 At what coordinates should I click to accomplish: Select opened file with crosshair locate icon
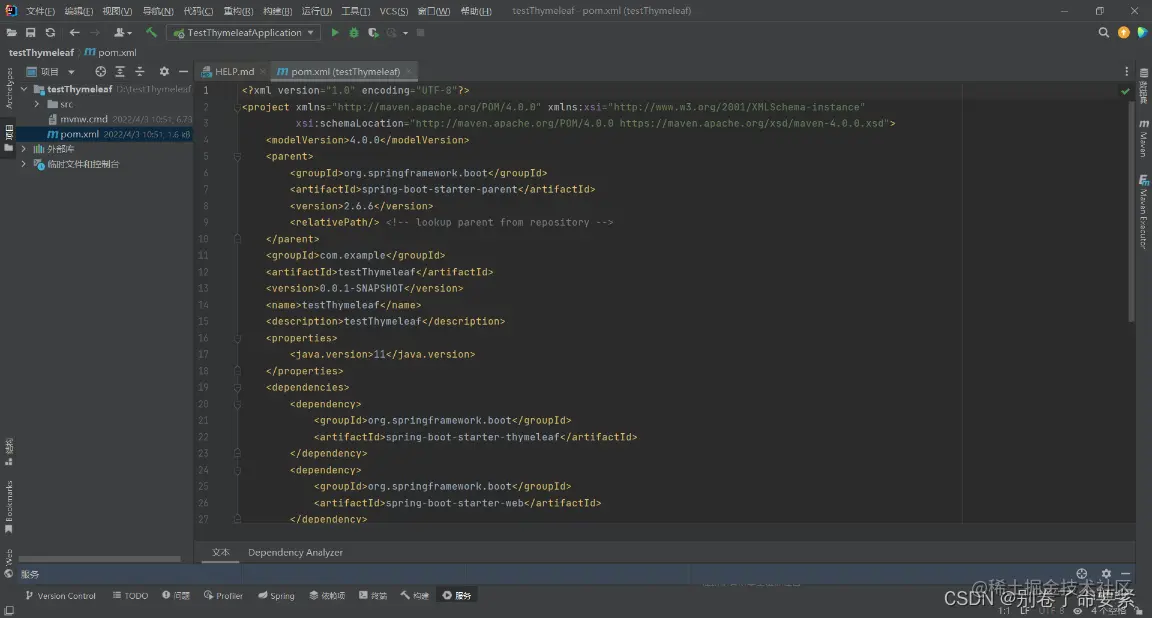101,71
